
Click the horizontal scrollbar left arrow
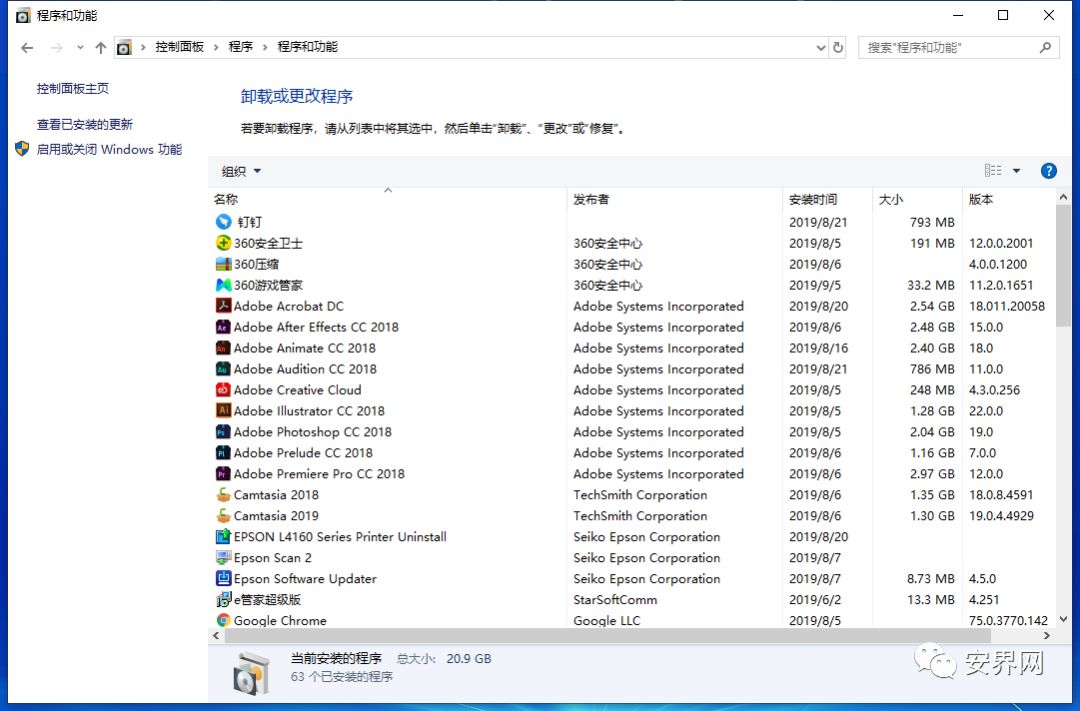[x=216, y=635]
